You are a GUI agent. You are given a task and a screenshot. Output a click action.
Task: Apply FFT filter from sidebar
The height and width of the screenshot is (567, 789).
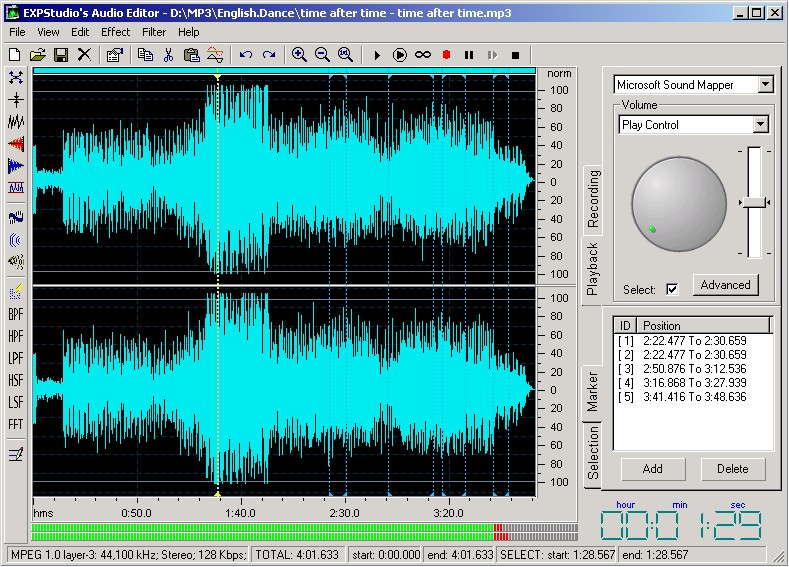point(16,425)
